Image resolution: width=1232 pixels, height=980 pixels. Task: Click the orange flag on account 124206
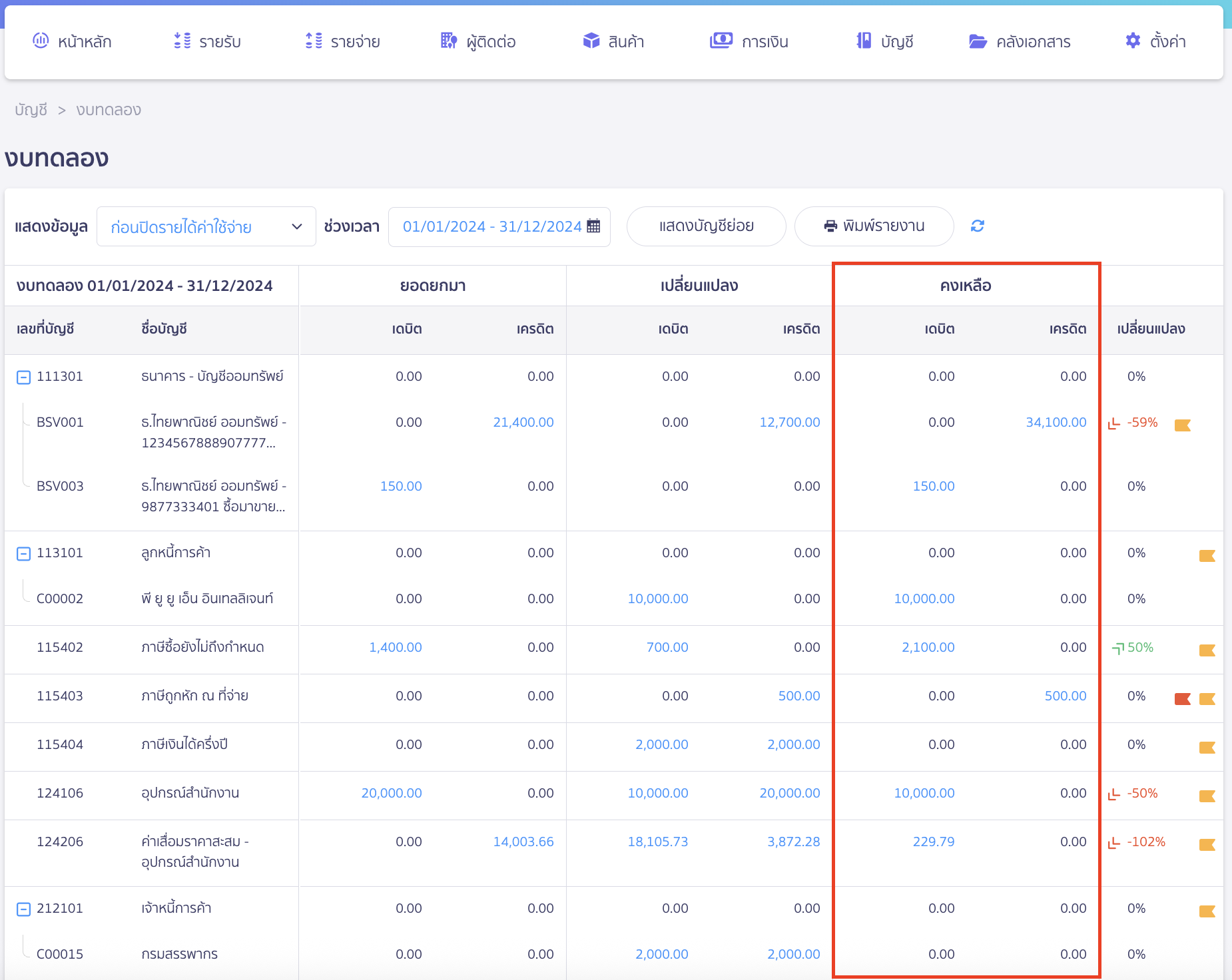(x=1207, y=844)
